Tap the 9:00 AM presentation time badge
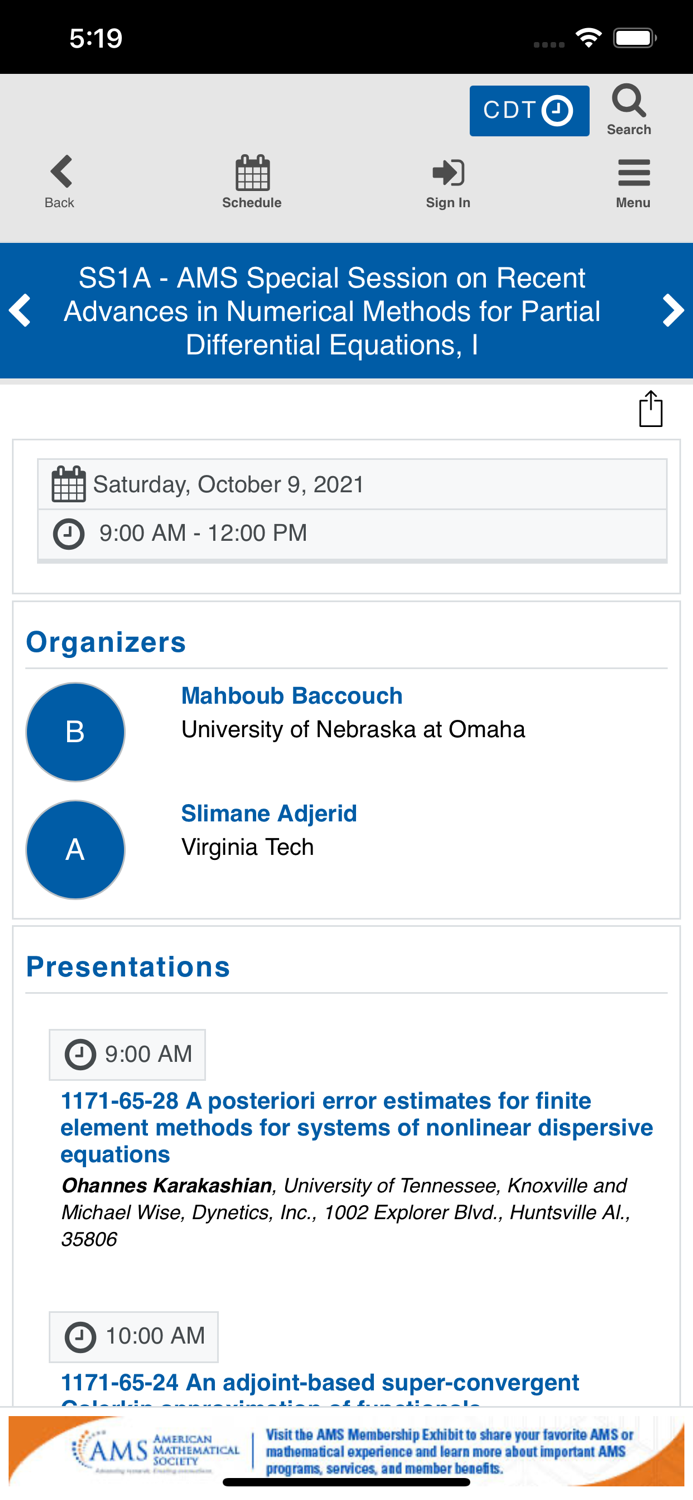 (128, 1054)
